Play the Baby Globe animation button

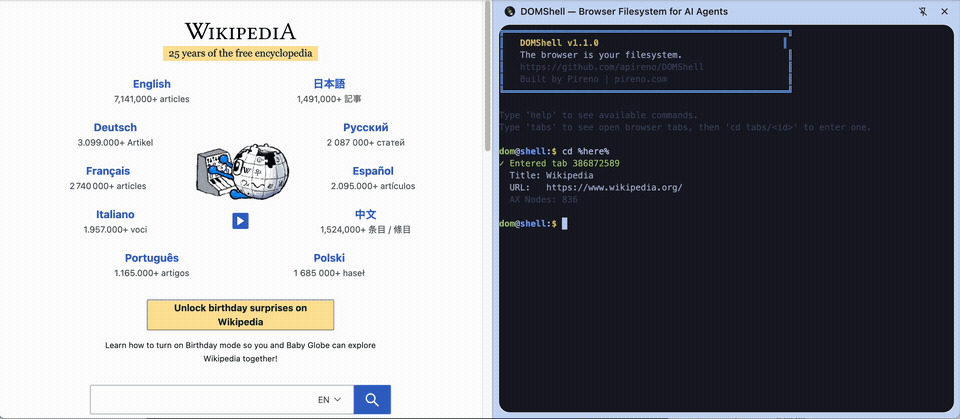pyautogui.click(x=240, y=221)
